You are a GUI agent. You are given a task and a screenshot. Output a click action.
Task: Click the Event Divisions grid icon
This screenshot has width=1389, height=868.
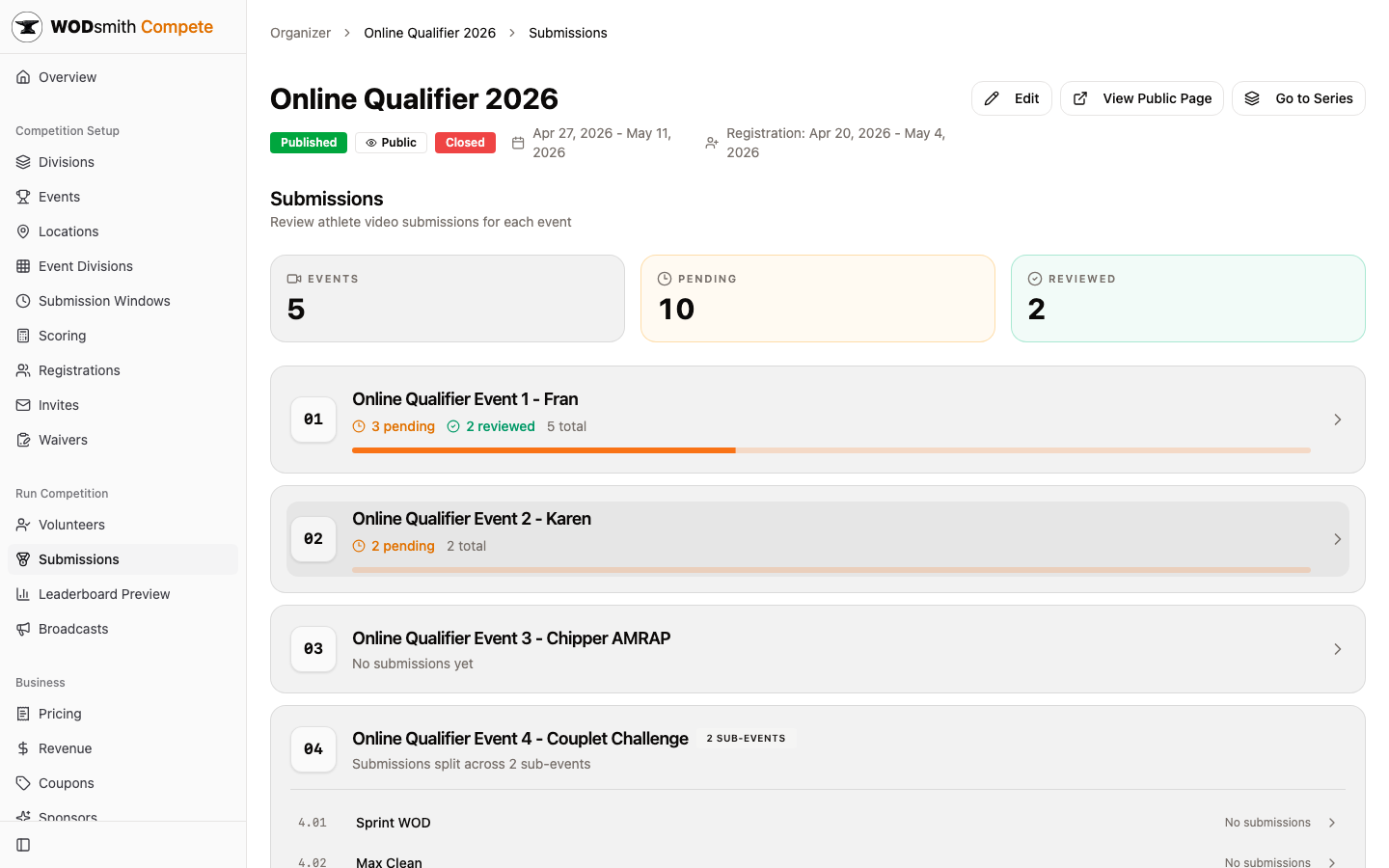coord(23,266)
